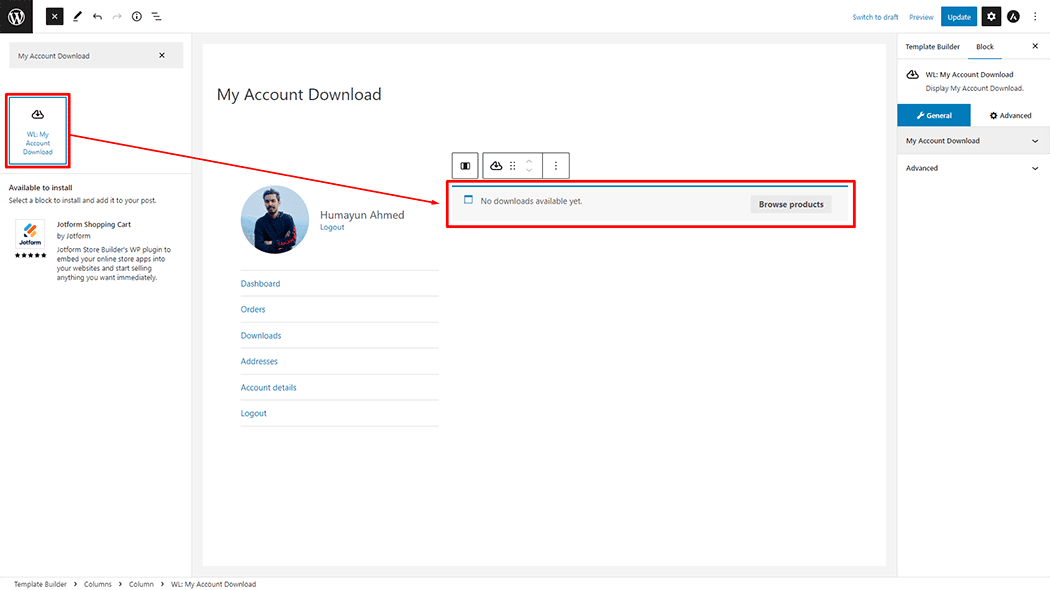Click the Update button
Screen dimensions: 1050x590
coord(958,16)
